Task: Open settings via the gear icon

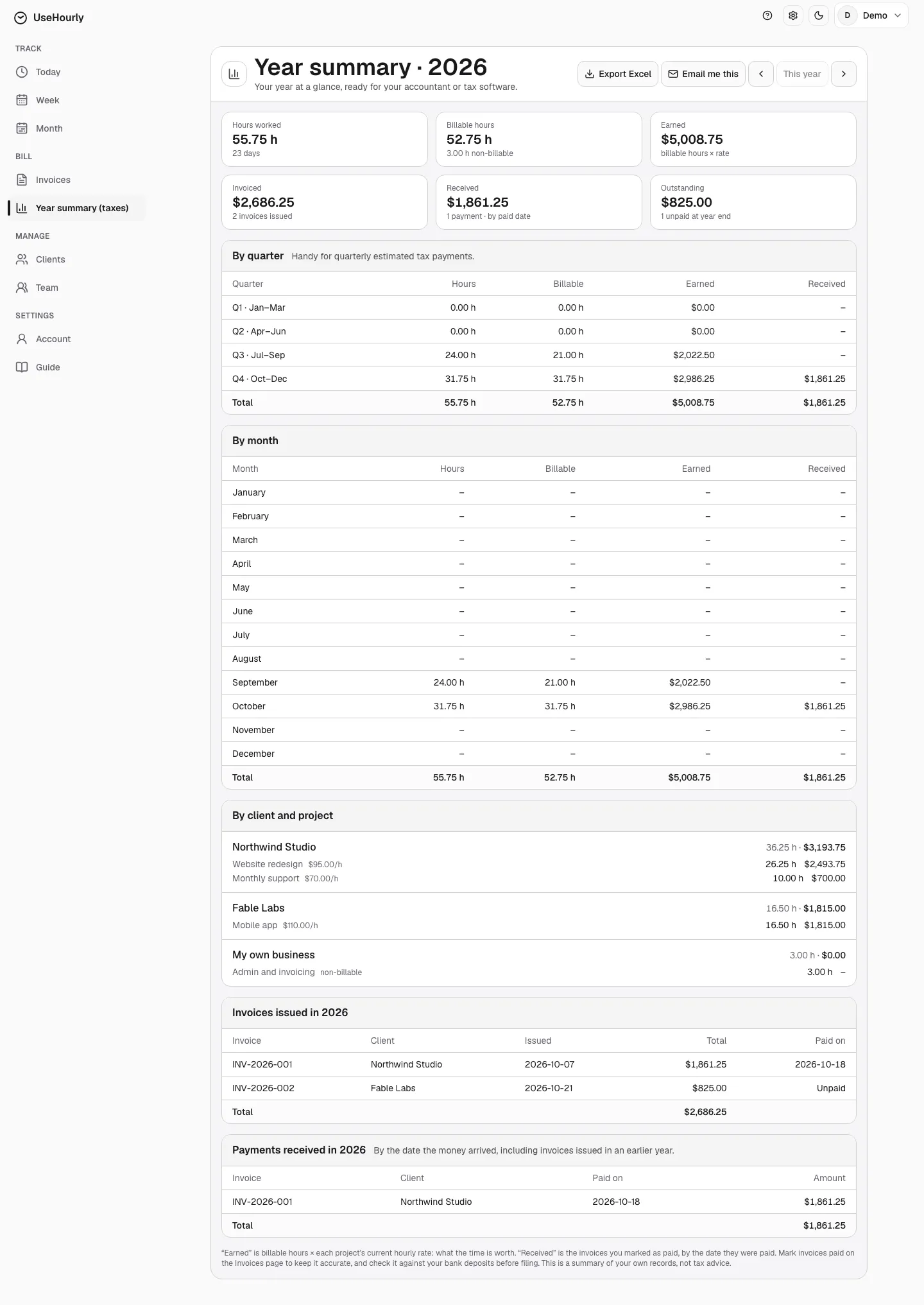Action: click(793, 16)
